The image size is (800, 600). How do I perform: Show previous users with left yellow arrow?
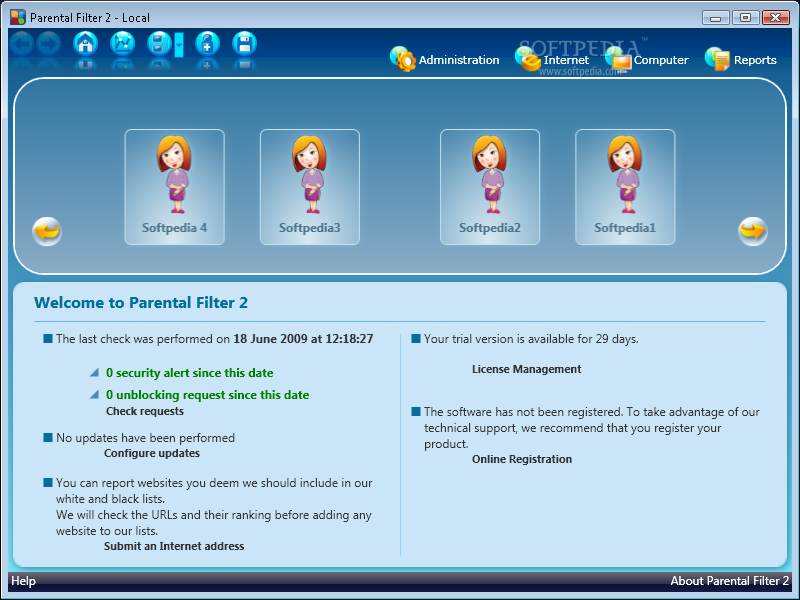(47, 232)
